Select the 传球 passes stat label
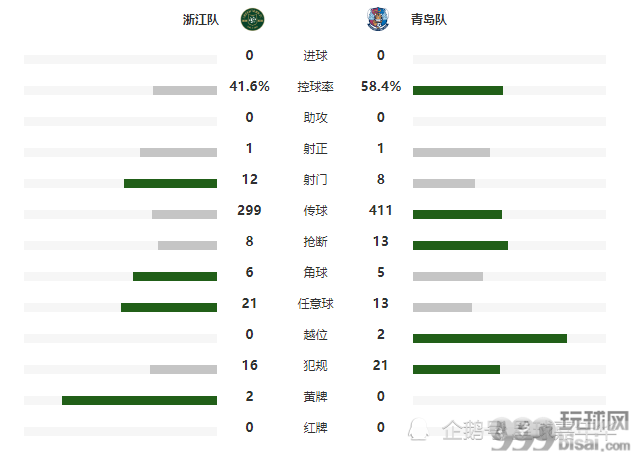The height and width of the screenshot is (452, 631). point(315,211)
